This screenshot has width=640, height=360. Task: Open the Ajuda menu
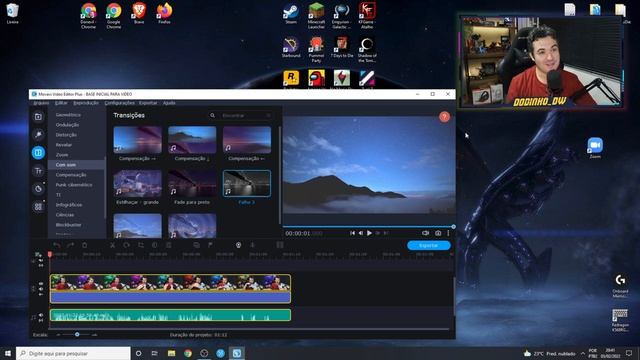(x=169, y=103)
